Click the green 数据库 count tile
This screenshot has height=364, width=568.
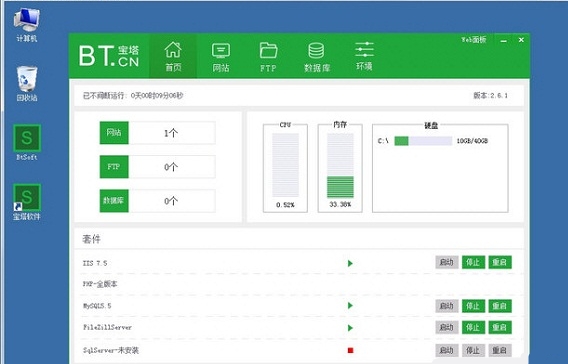pyautogui.click(x=114, y=200)
